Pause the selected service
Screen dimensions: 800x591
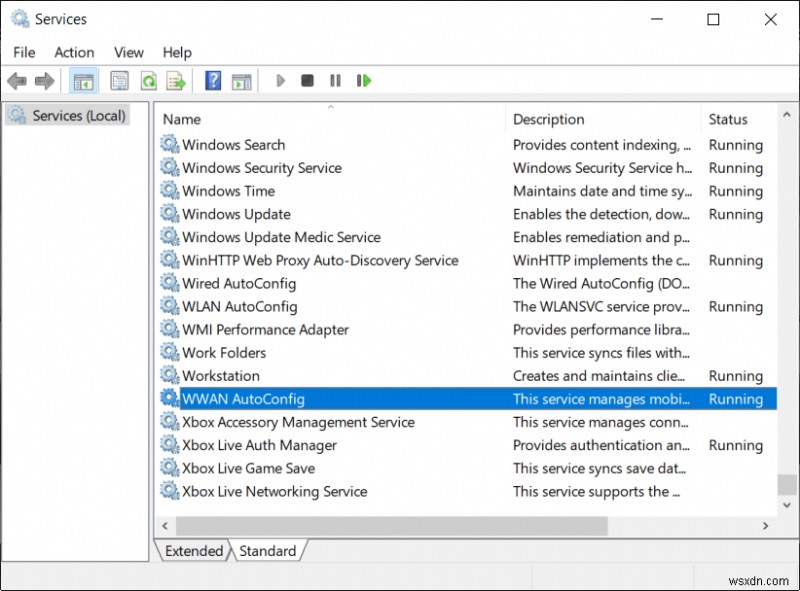click(334, 80)
